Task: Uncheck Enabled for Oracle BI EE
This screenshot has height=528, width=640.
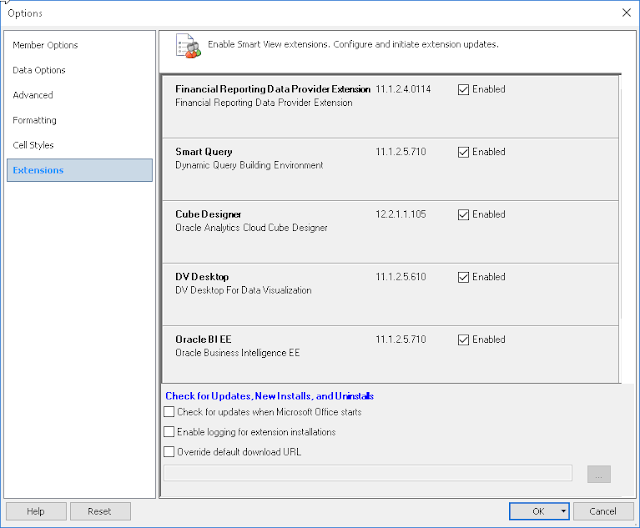Action: (x=463, y=339)
